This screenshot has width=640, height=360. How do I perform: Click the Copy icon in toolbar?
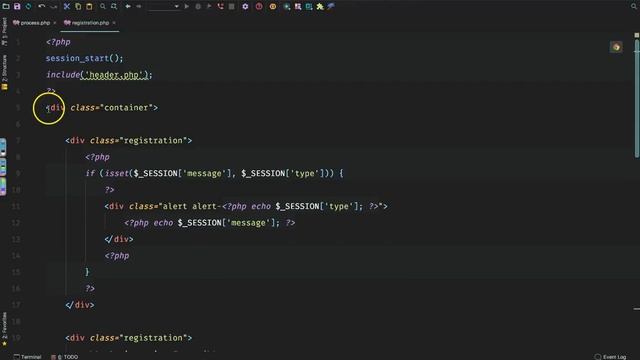78,7
